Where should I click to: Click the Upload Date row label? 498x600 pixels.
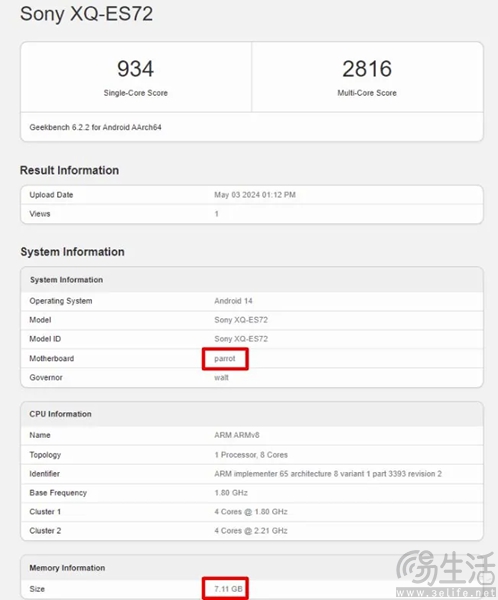pyautogui.click(x=51, y=195)
